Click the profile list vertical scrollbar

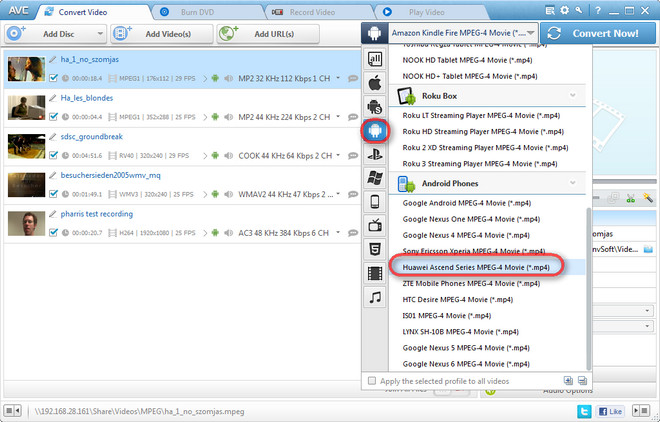pos(588,289)
